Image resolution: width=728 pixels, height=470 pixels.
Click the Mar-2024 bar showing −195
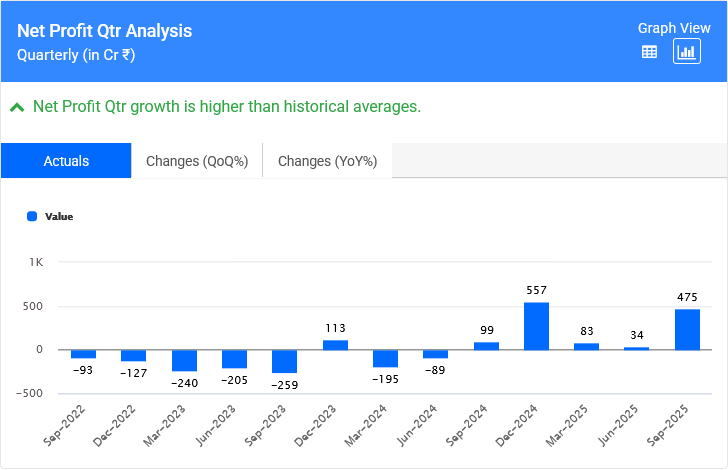385,358
